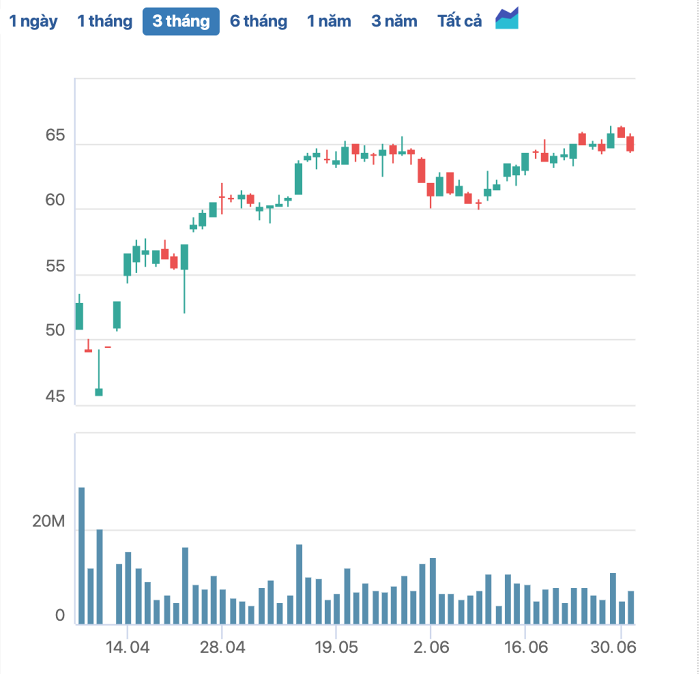Switch chart to 6 tháng range
The width and height of the screenshot is (700, 674).
[x=258, y=21]
